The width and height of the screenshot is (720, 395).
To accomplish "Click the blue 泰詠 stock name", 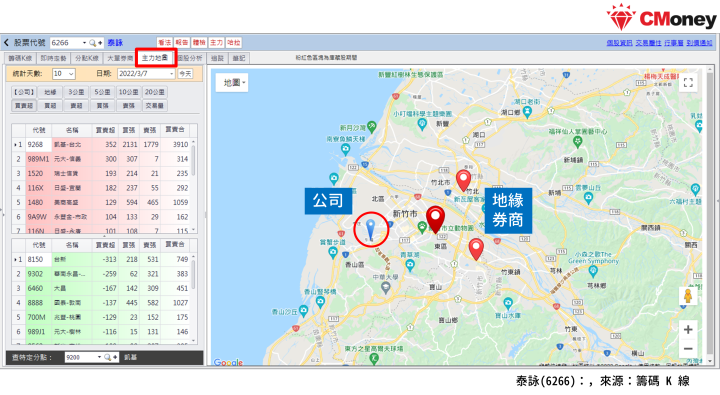I will tap(115, 43).
